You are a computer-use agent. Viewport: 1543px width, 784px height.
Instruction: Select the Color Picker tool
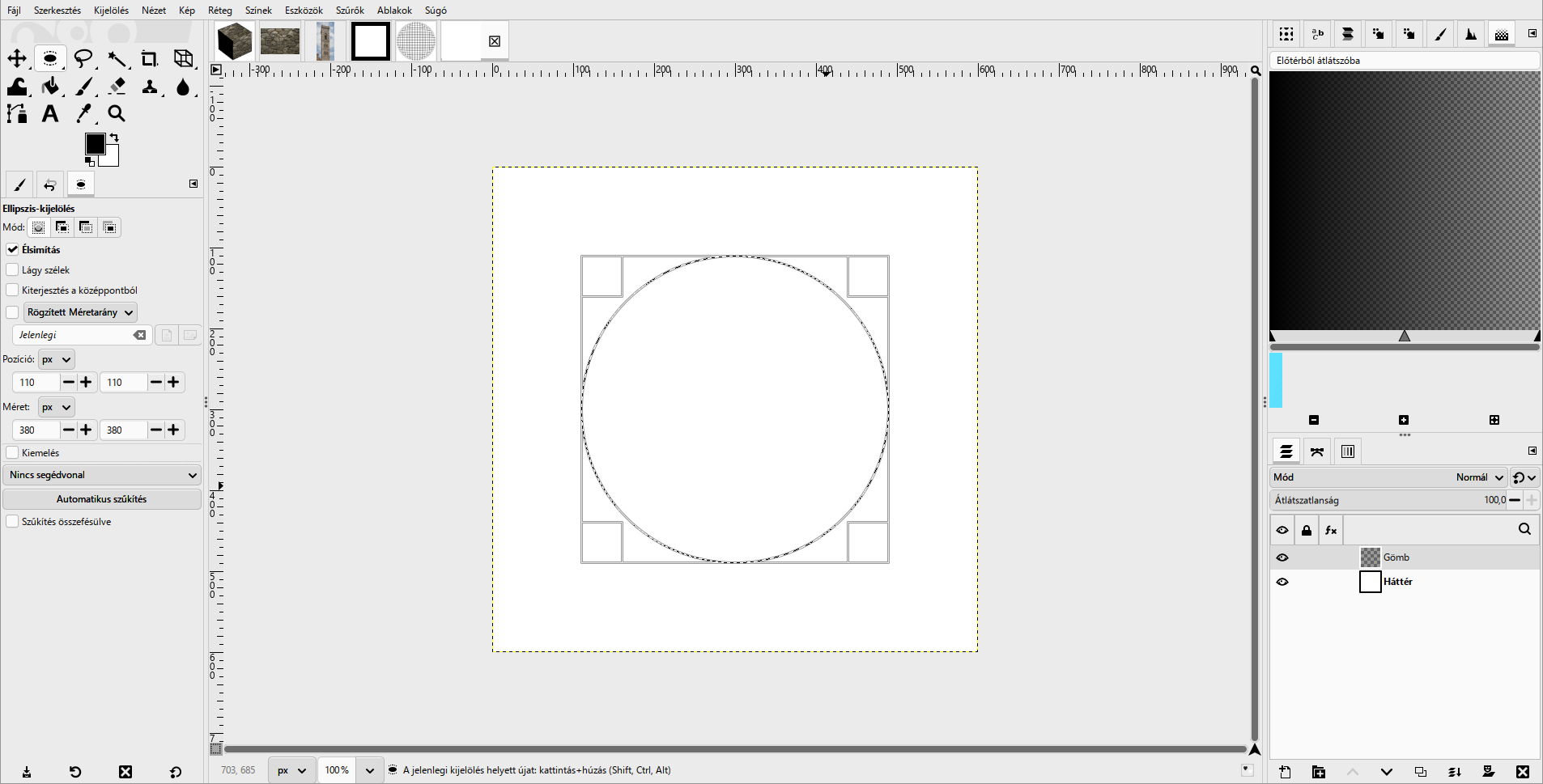83,114
